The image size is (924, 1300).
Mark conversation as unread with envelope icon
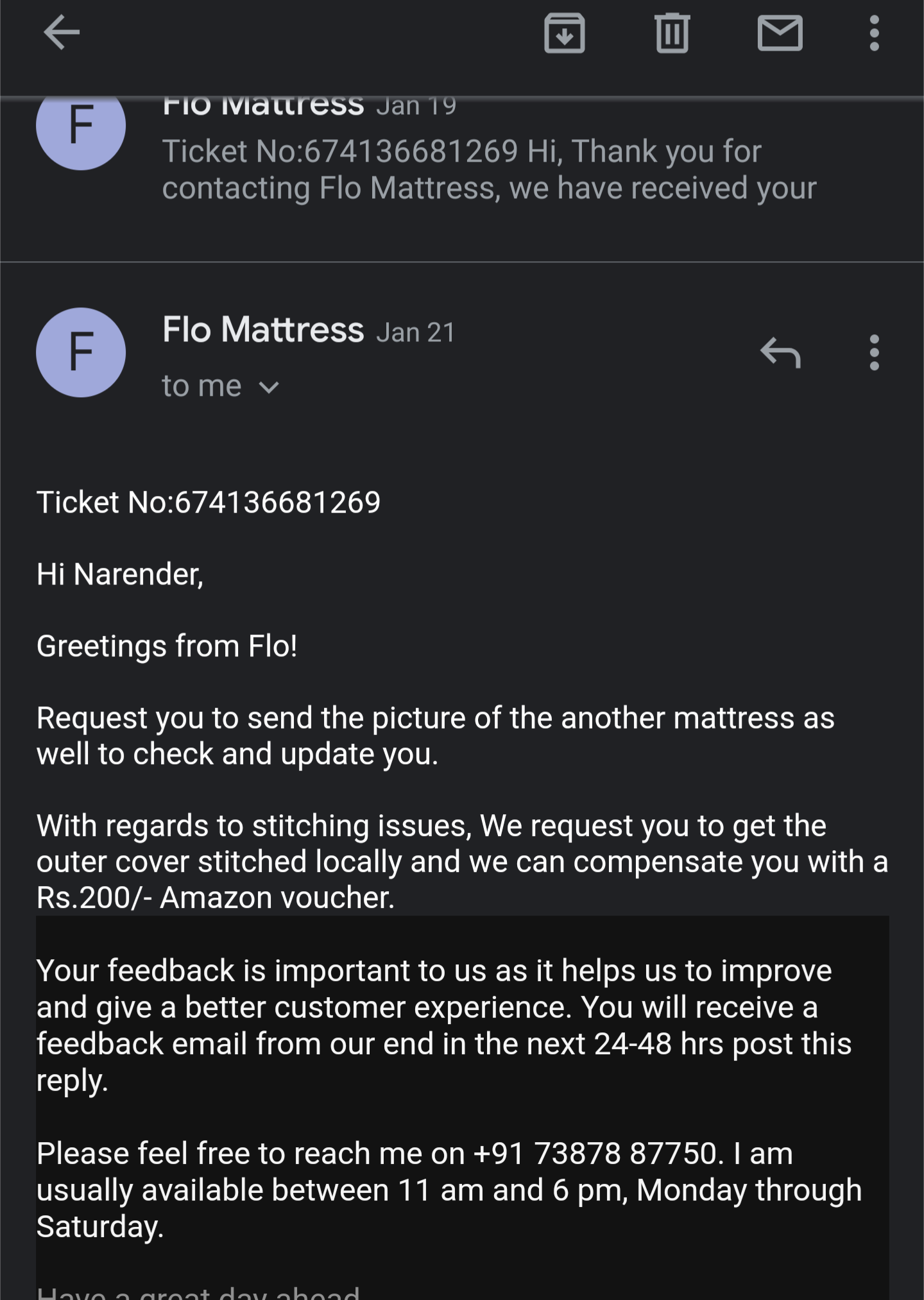click(780, 33)
